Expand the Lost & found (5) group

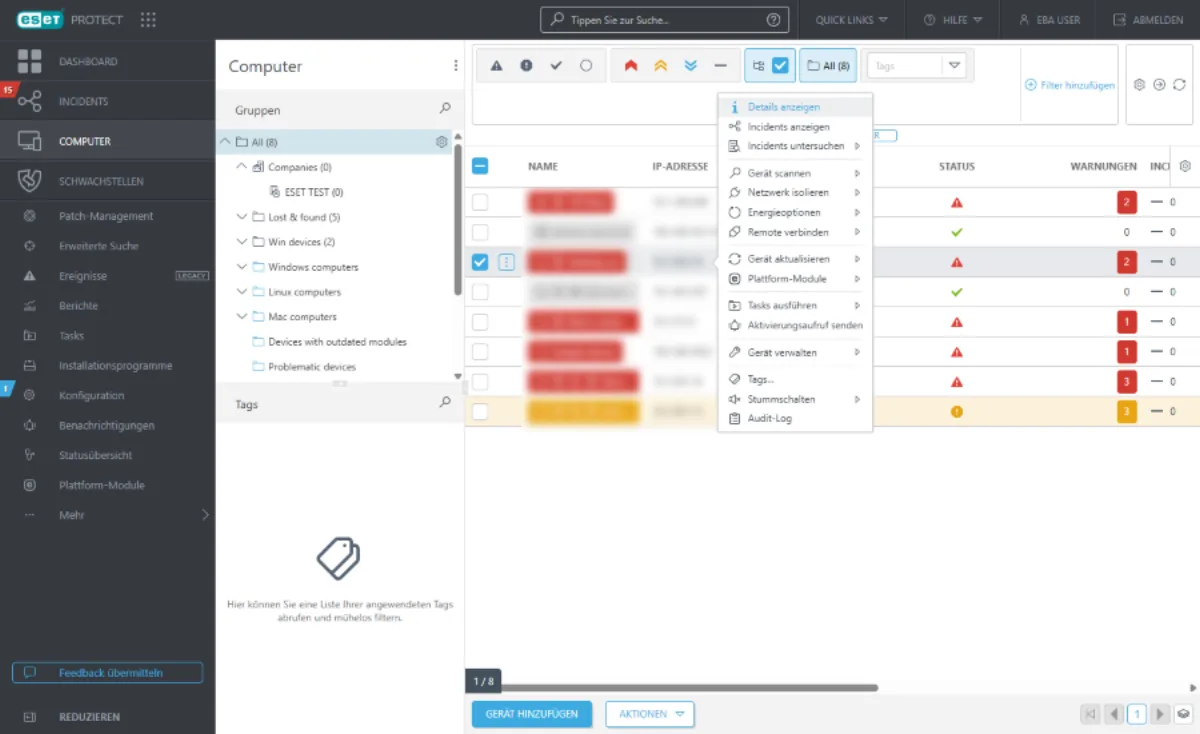[242, 217]
